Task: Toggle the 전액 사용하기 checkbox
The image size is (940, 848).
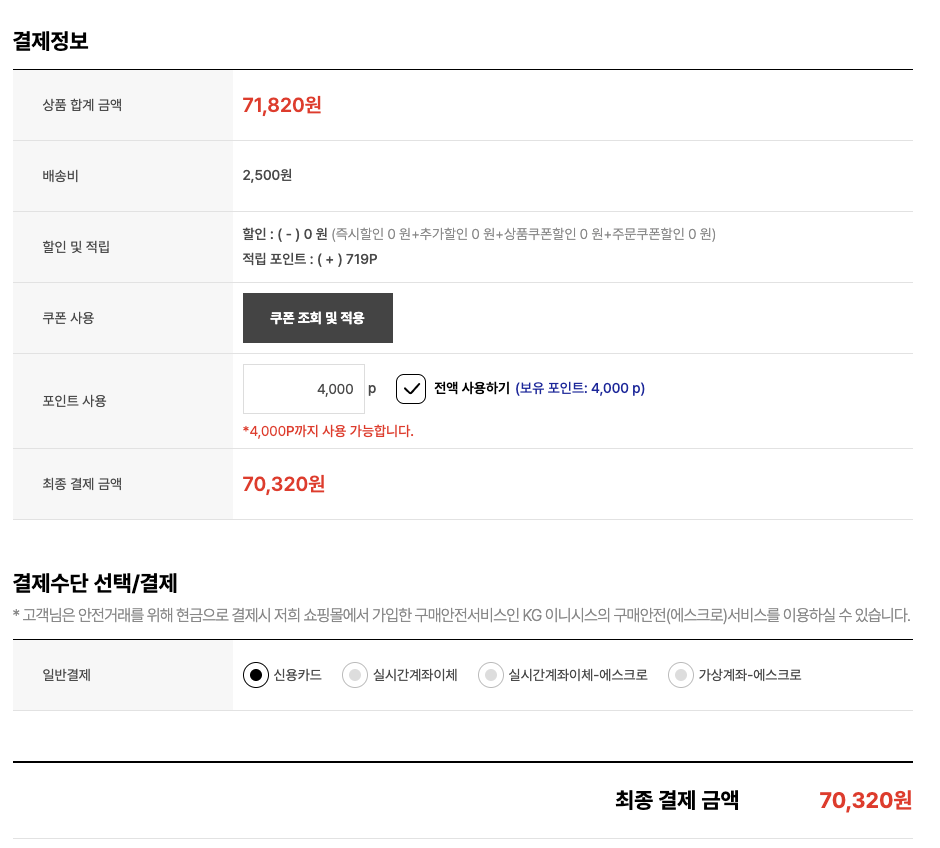Action: 411,389
